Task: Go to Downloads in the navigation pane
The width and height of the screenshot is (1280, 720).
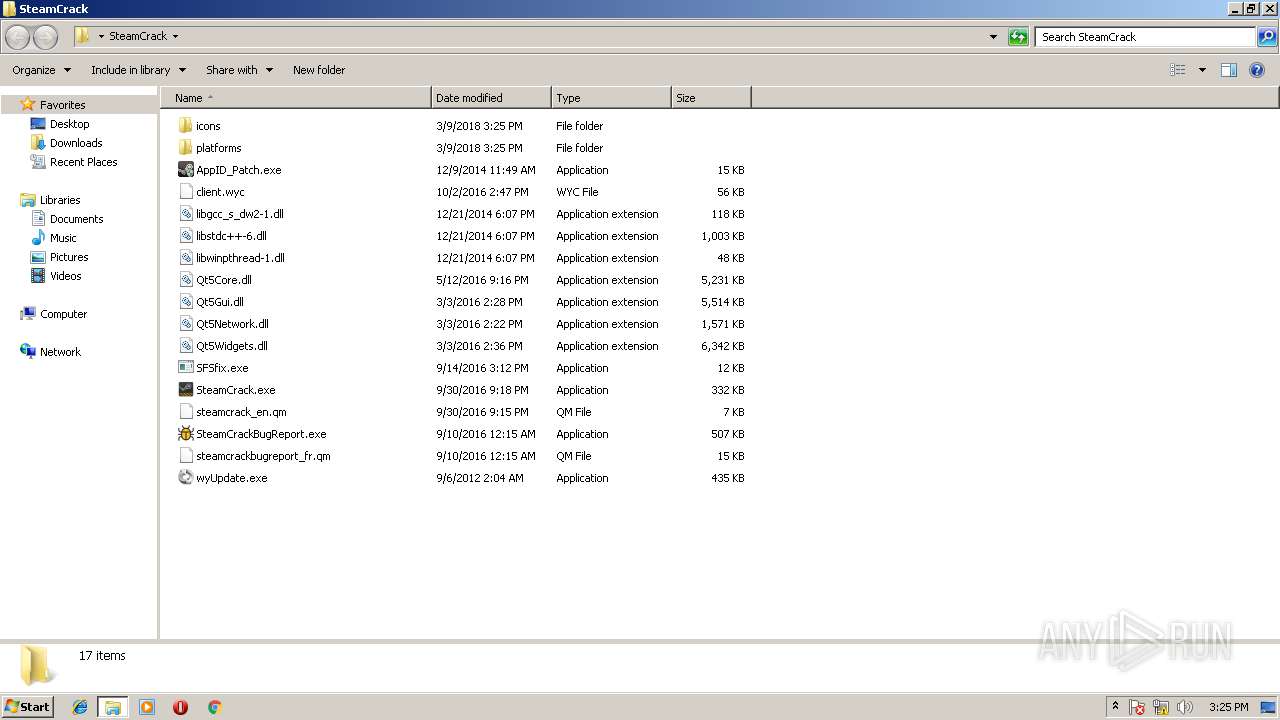Action: click(x=76, y=143)
